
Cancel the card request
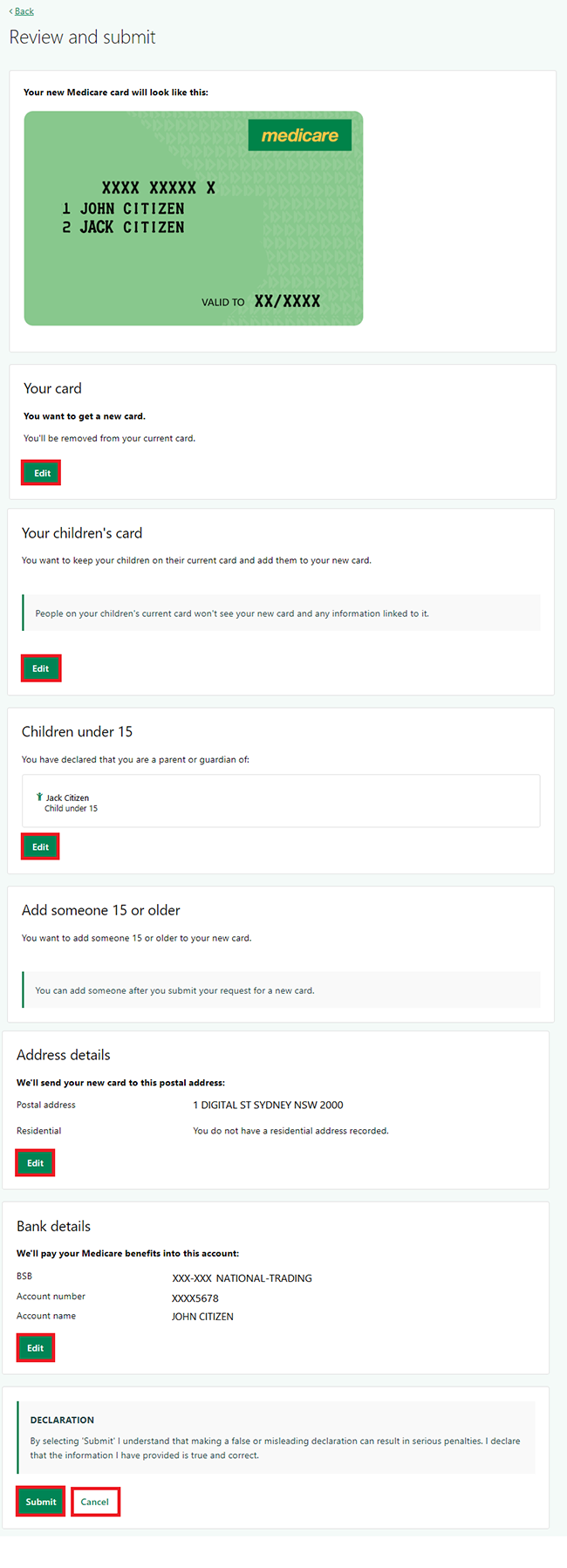tap(95, 1502)
